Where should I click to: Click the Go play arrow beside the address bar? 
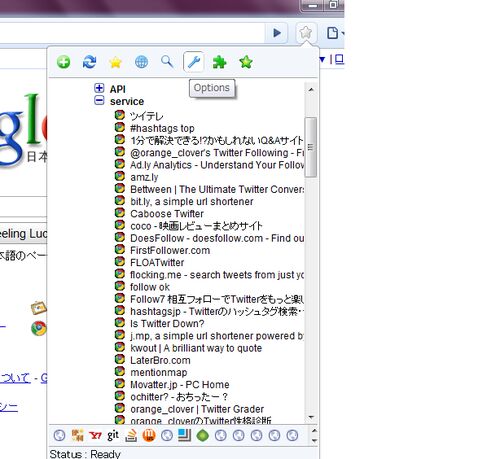pos(277,33)
